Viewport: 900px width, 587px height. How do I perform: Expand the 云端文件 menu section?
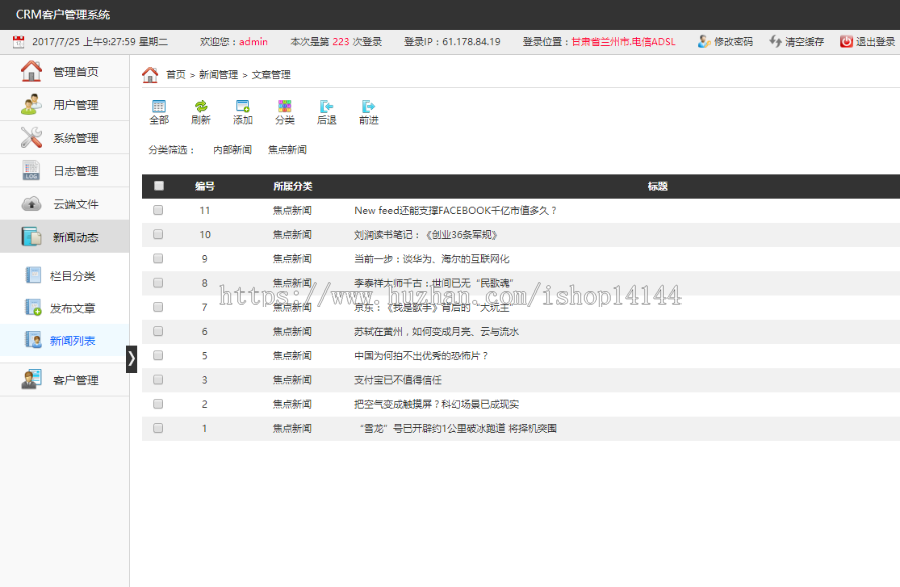click(x=64, y=204)
